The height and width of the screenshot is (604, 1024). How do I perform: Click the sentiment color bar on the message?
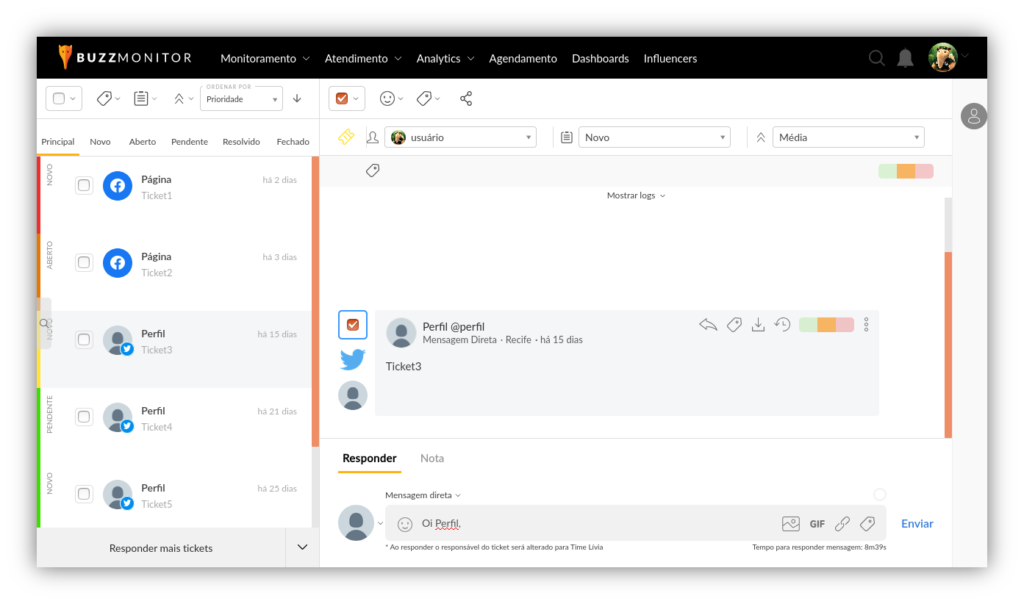[826, 325]
